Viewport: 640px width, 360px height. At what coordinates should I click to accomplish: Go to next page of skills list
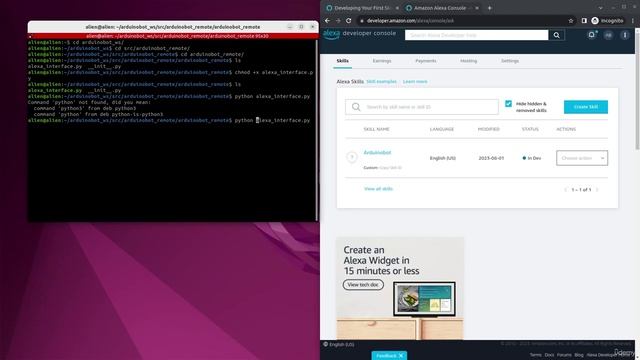click(x=597, y=190)
